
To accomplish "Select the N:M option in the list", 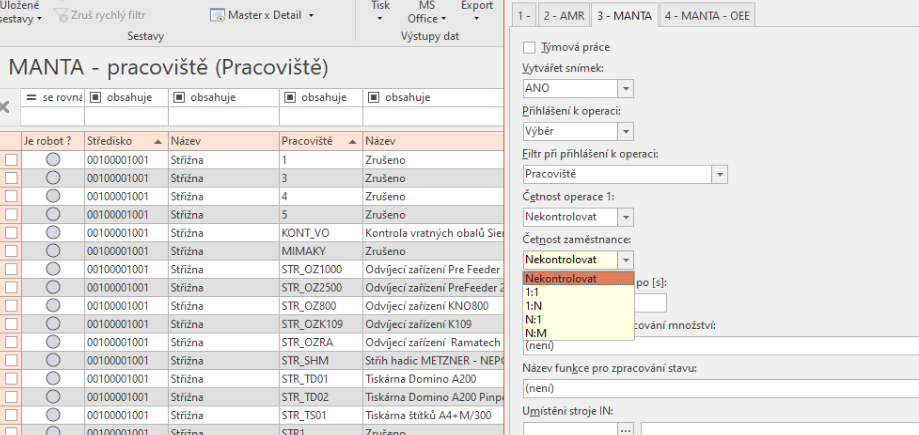I will (x=536, y=333).
